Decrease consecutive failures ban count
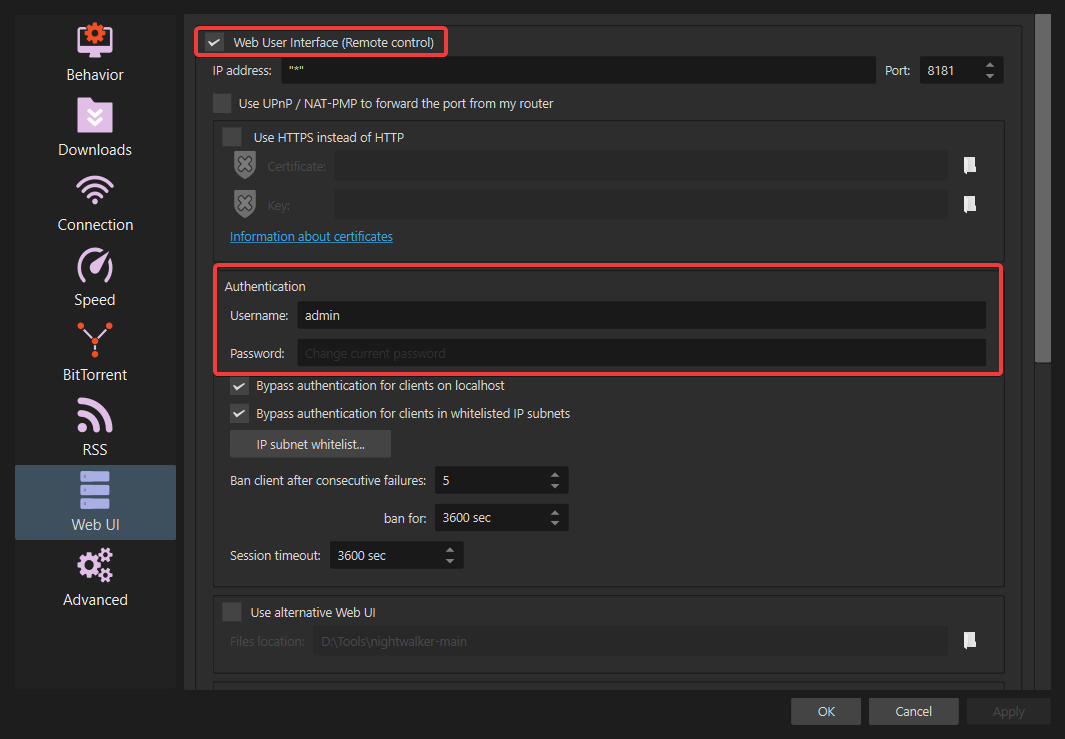This screenshot has height=739, width=1065. [x=555, y=486]
